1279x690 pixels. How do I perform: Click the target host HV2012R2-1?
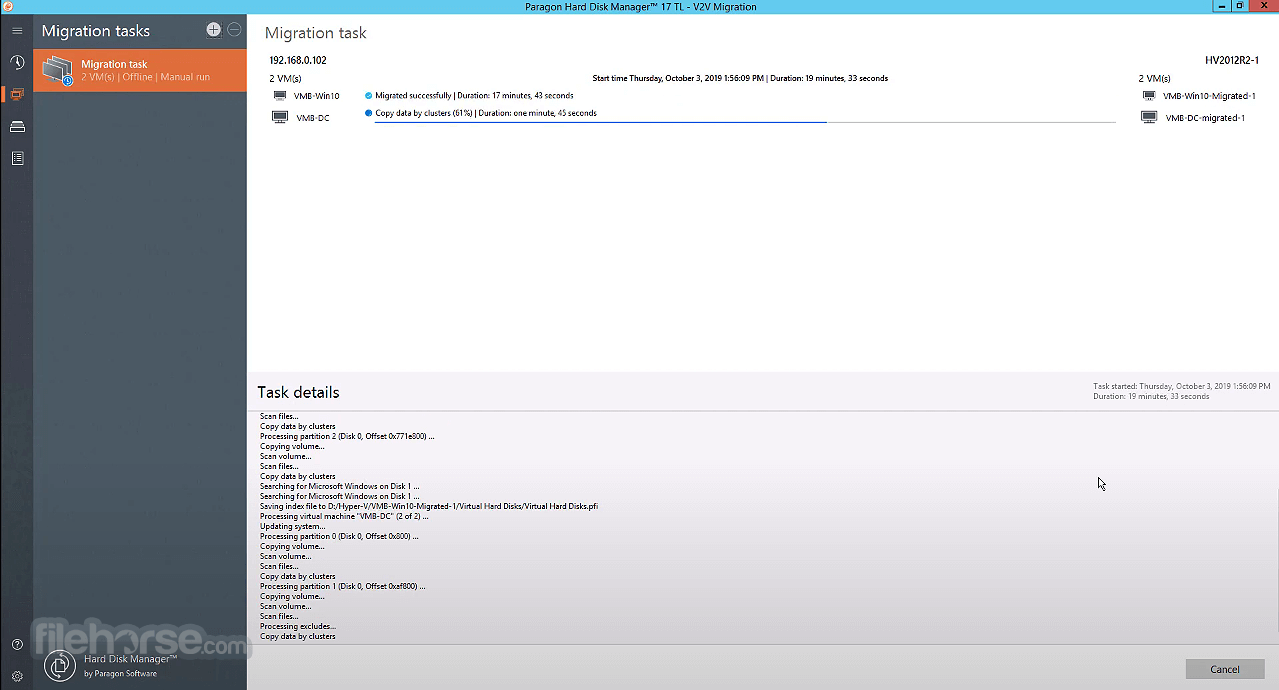1231,60
